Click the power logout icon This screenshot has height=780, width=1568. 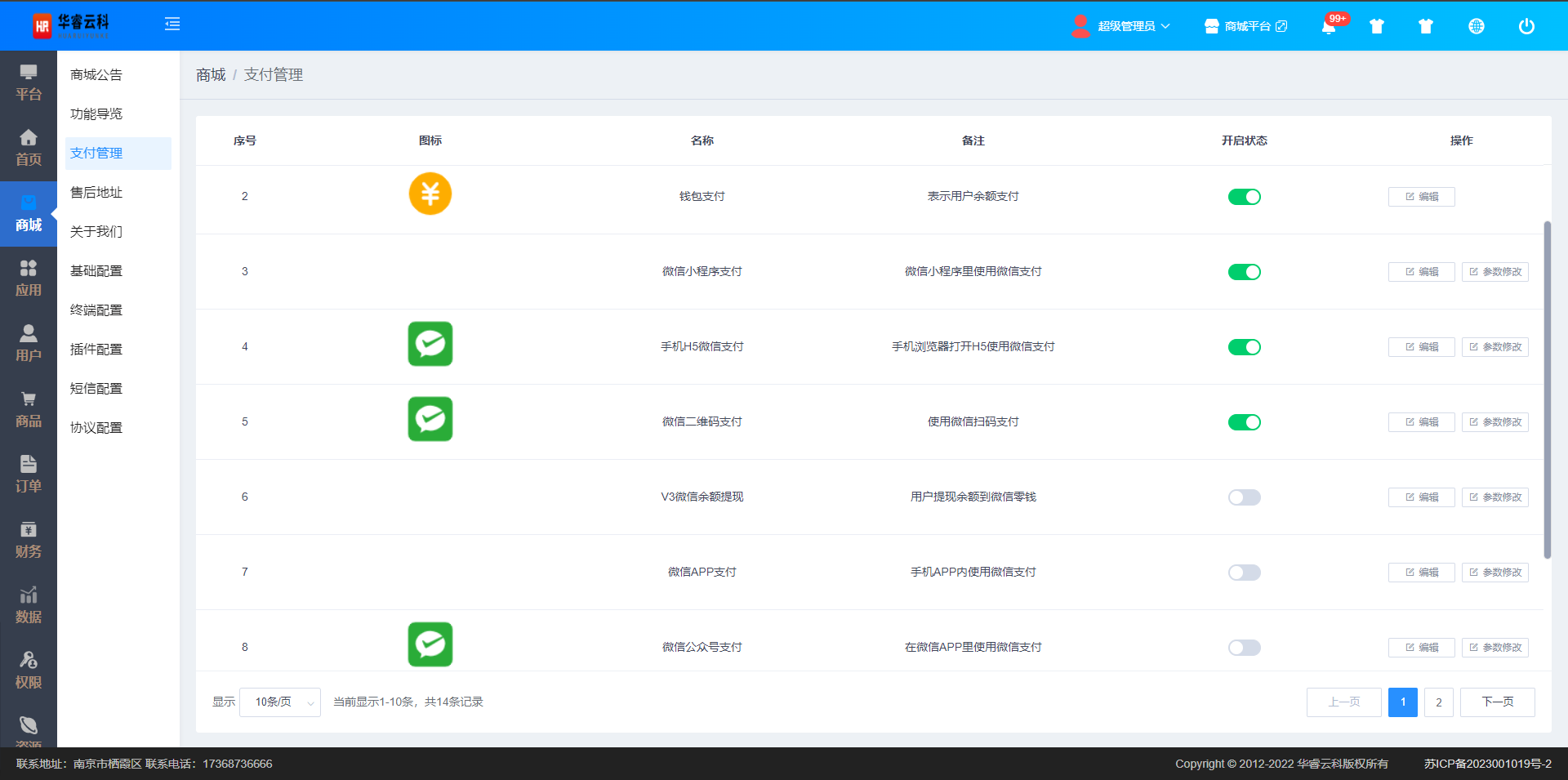[x=1526, y=26]
